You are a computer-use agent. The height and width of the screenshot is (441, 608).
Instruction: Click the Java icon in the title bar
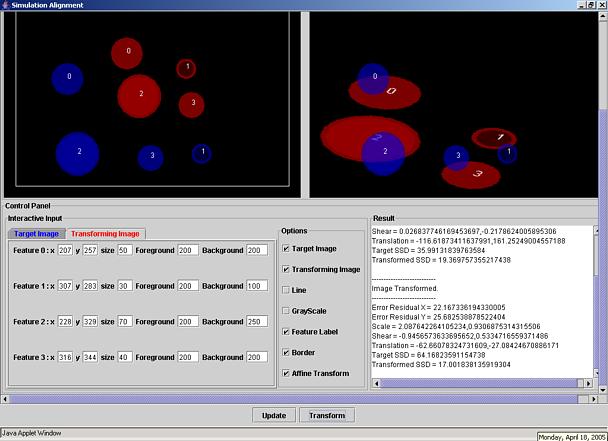pyautogui.click(x=7, y=6)
